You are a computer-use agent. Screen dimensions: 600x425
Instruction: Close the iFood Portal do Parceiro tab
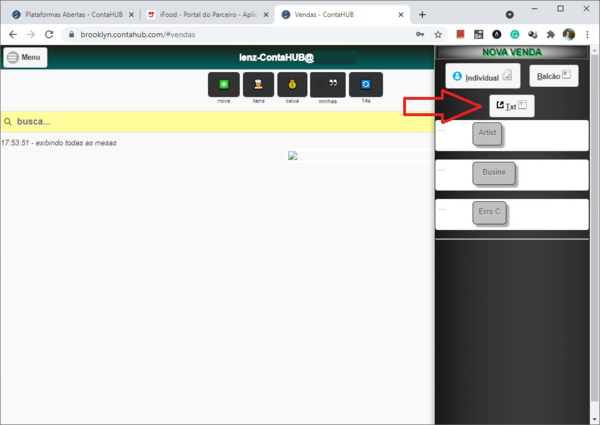[266, 15]
